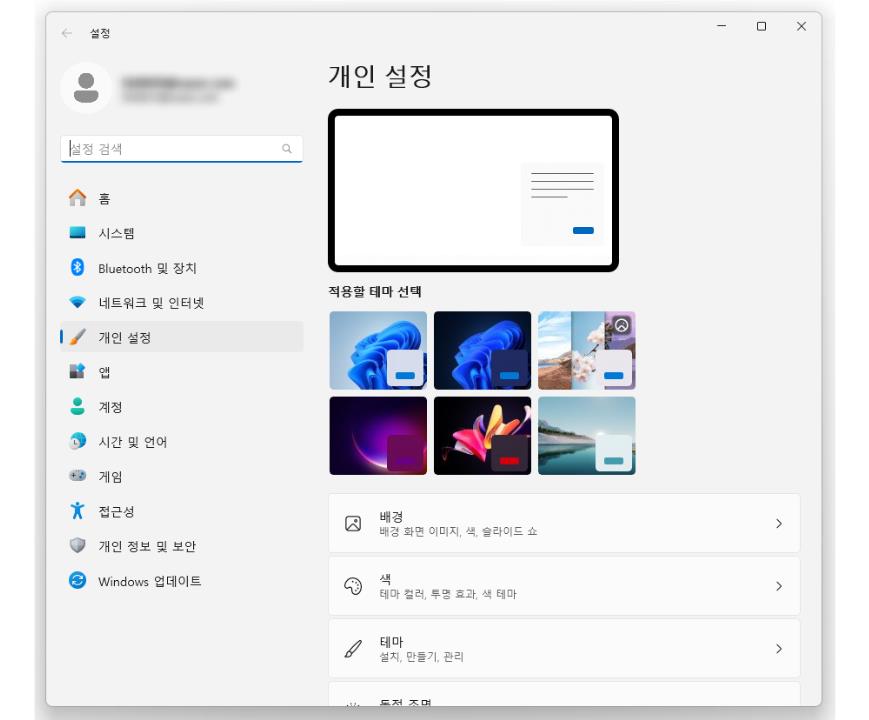Apply the flower spotlight theme

point(586,350)
